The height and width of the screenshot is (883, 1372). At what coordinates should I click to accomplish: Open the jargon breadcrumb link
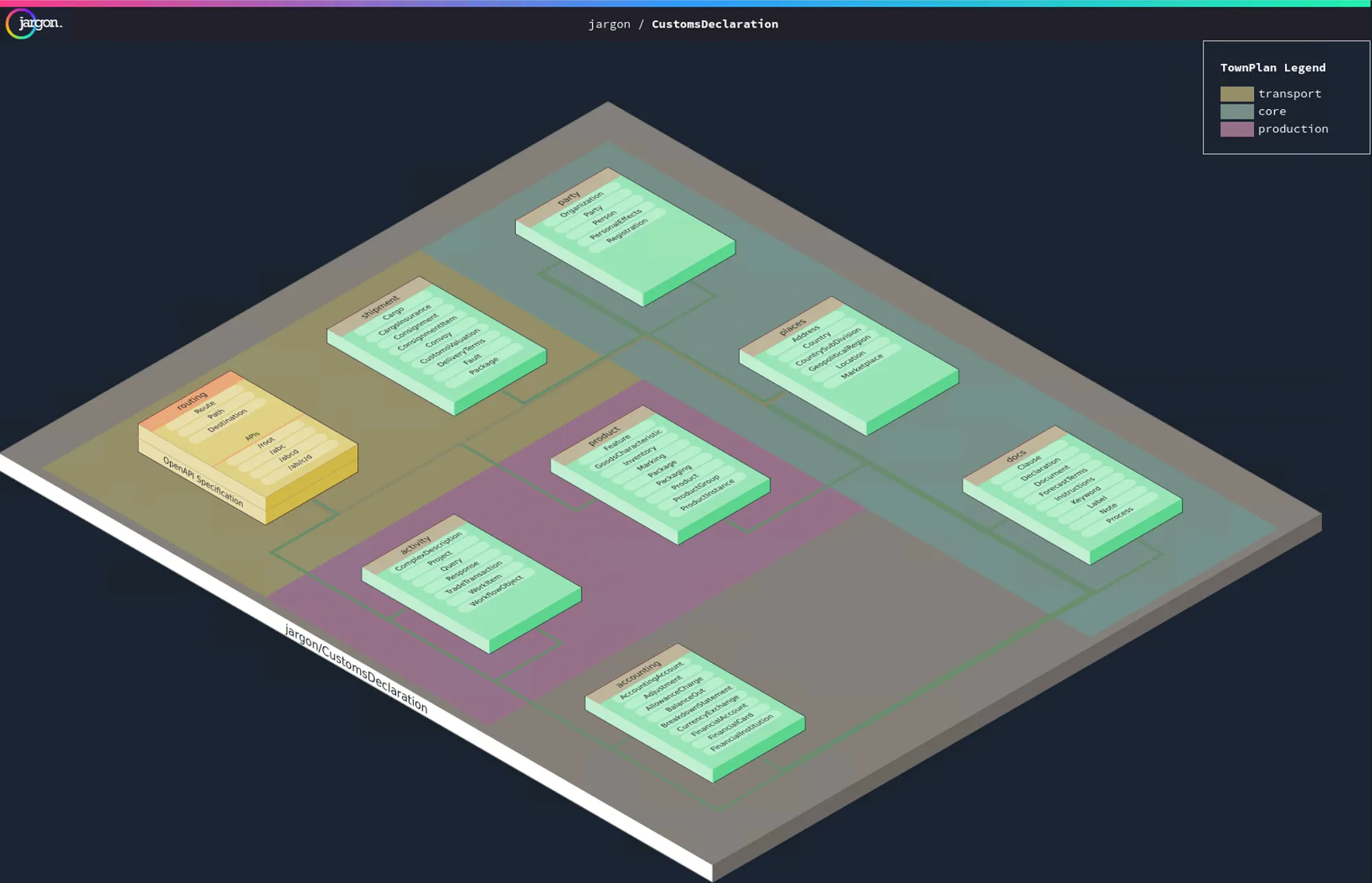(x=608, y=24)
